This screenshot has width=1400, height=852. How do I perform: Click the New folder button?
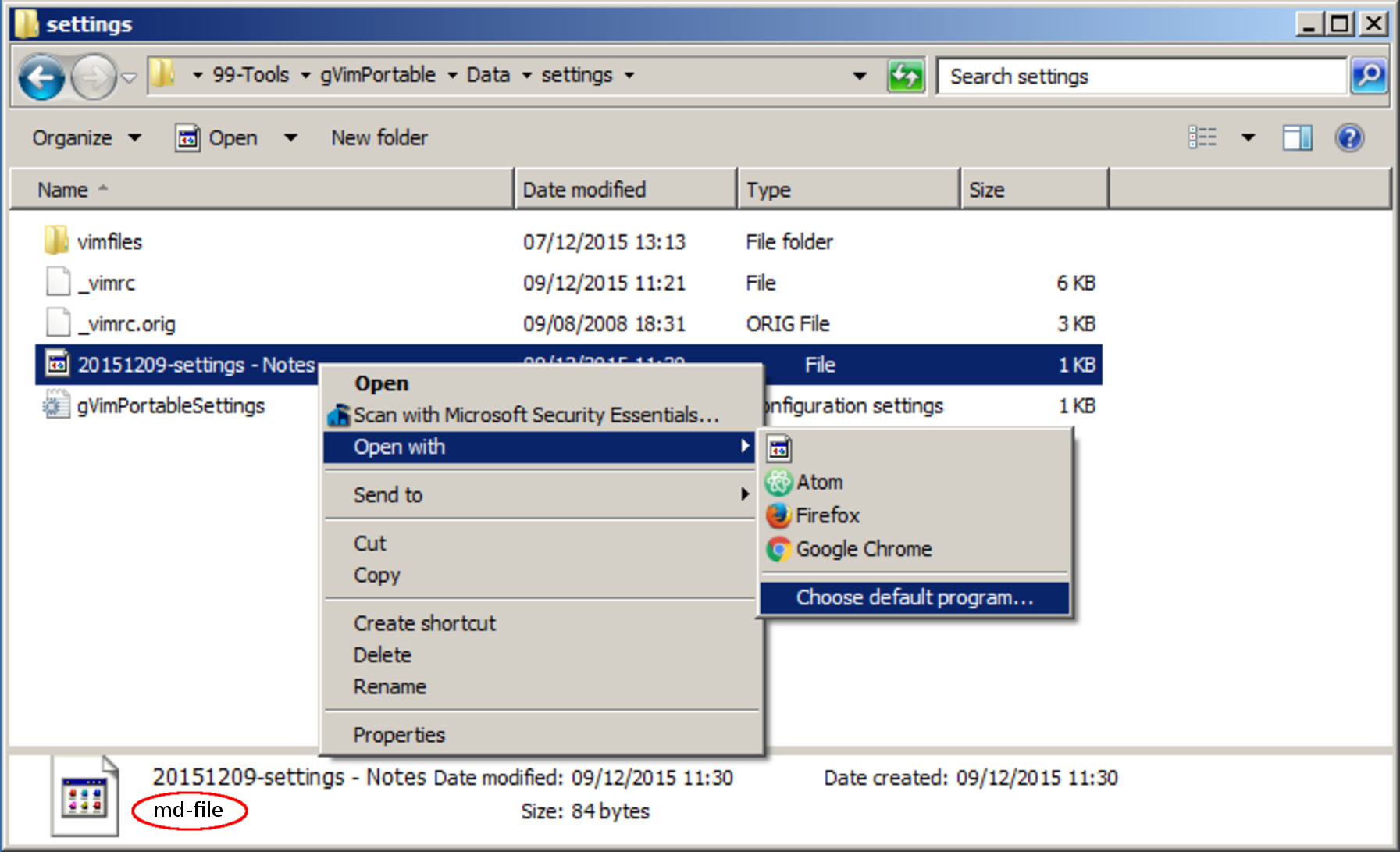pyautogui.click(x=379, y=138)
